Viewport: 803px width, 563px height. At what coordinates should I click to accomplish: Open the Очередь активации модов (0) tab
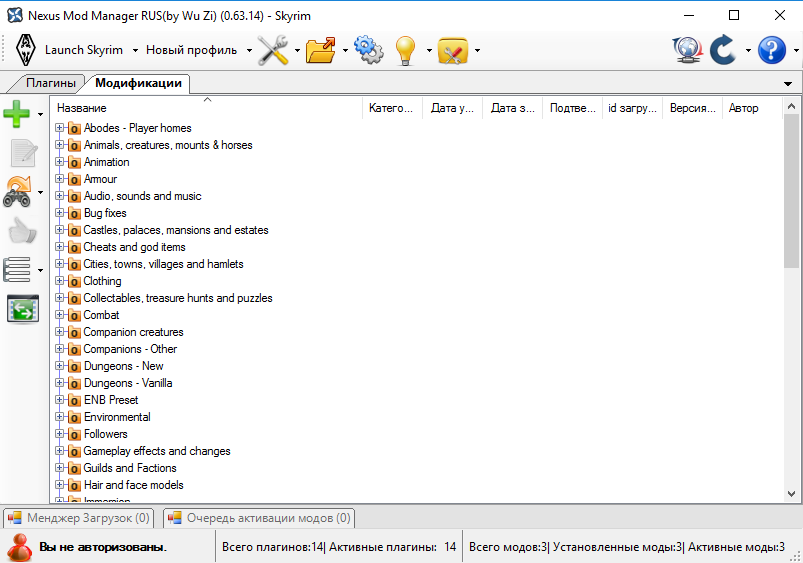(259, 518)
